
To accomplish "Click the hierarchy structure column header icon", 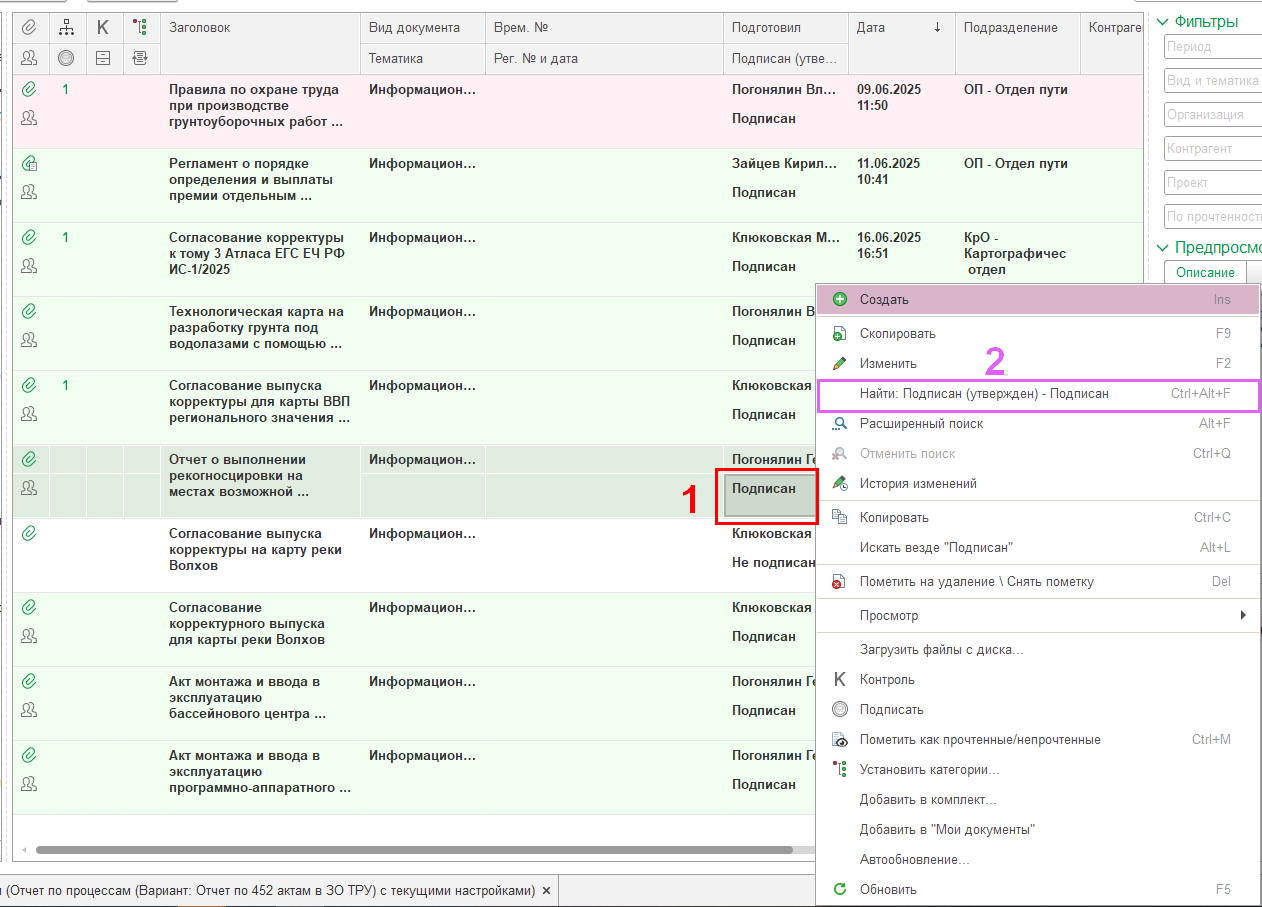I will (67, 28).
